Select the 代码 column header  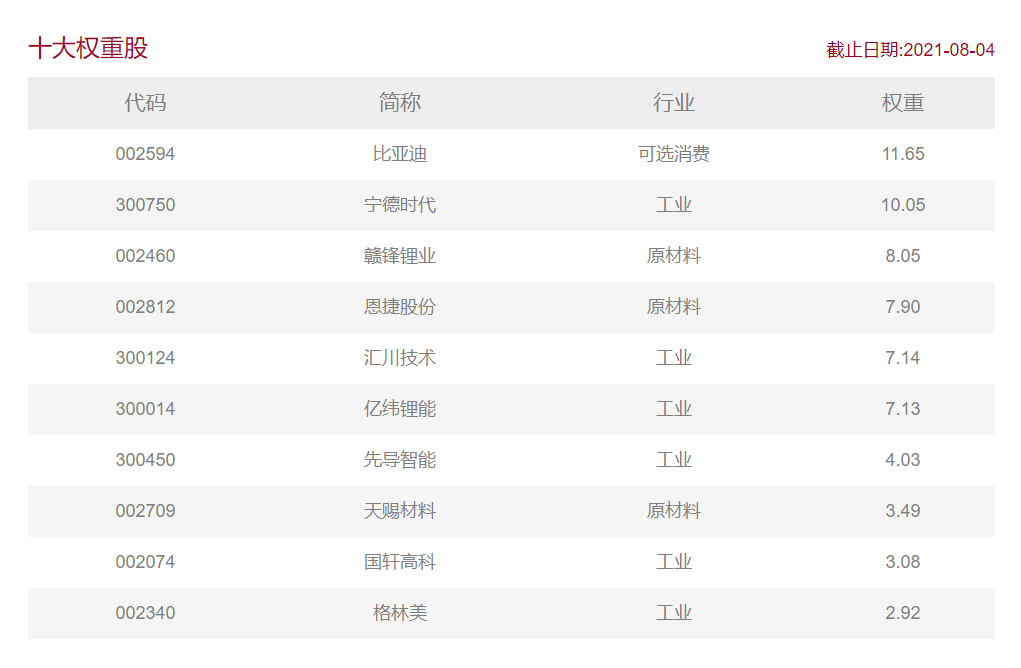click(145, 103)
